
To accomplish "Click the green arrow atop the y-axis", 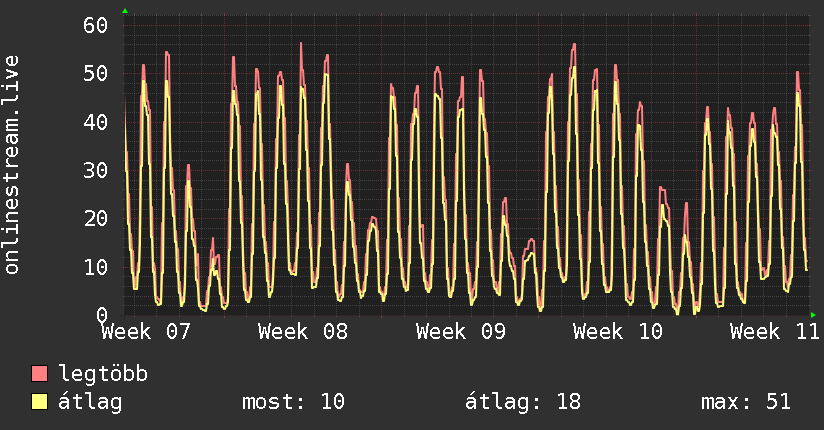I will pyautogui.click(x=125, y=11).
